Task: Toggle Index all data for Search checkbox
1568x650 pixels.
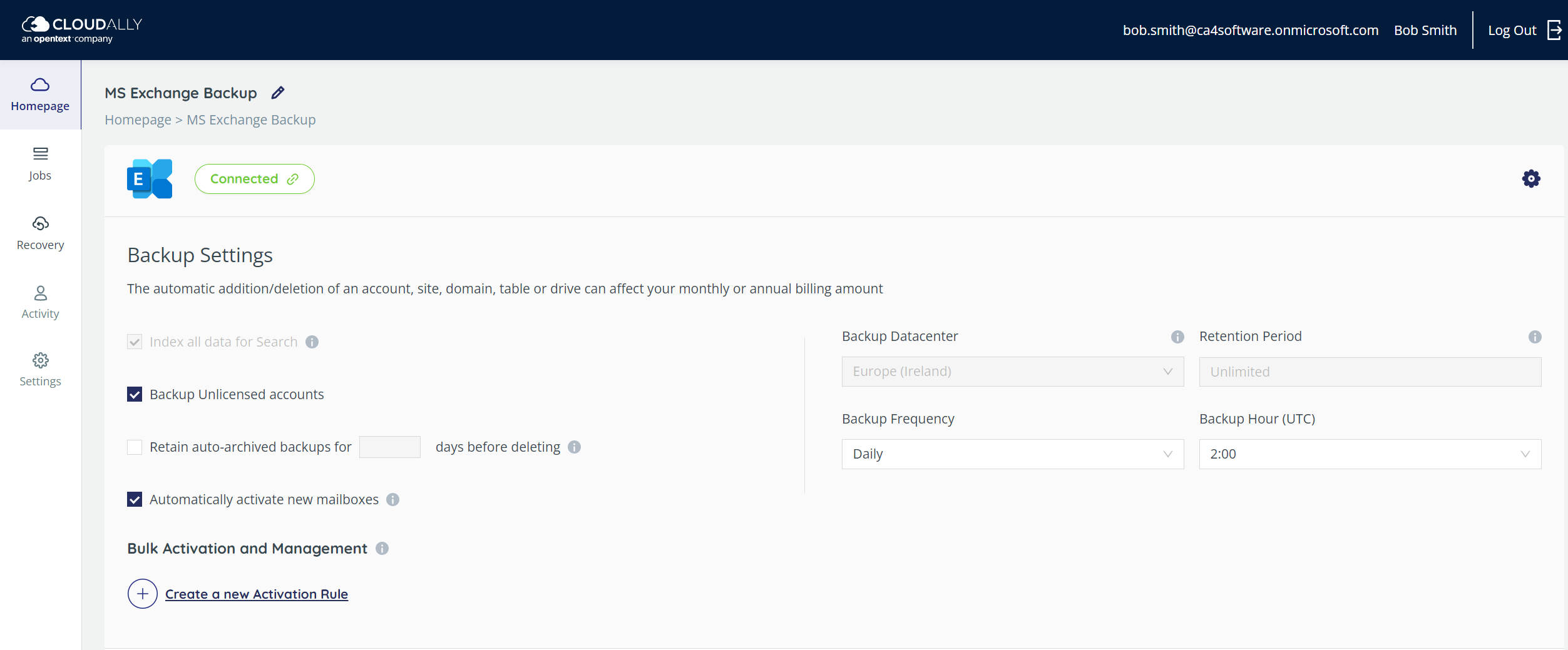Action: click(x=135, y=342)
